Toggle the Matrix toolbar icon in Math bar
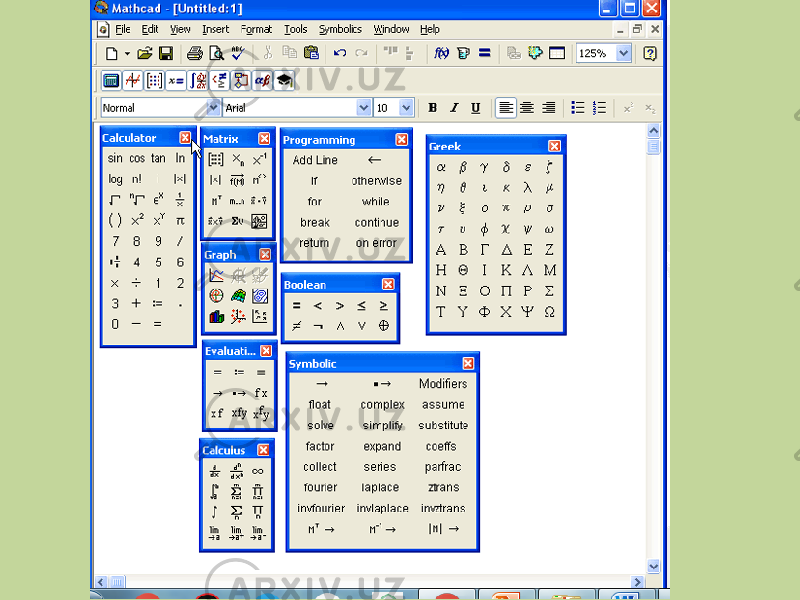This screenshot has width=800, height=600. coord(154,81)
